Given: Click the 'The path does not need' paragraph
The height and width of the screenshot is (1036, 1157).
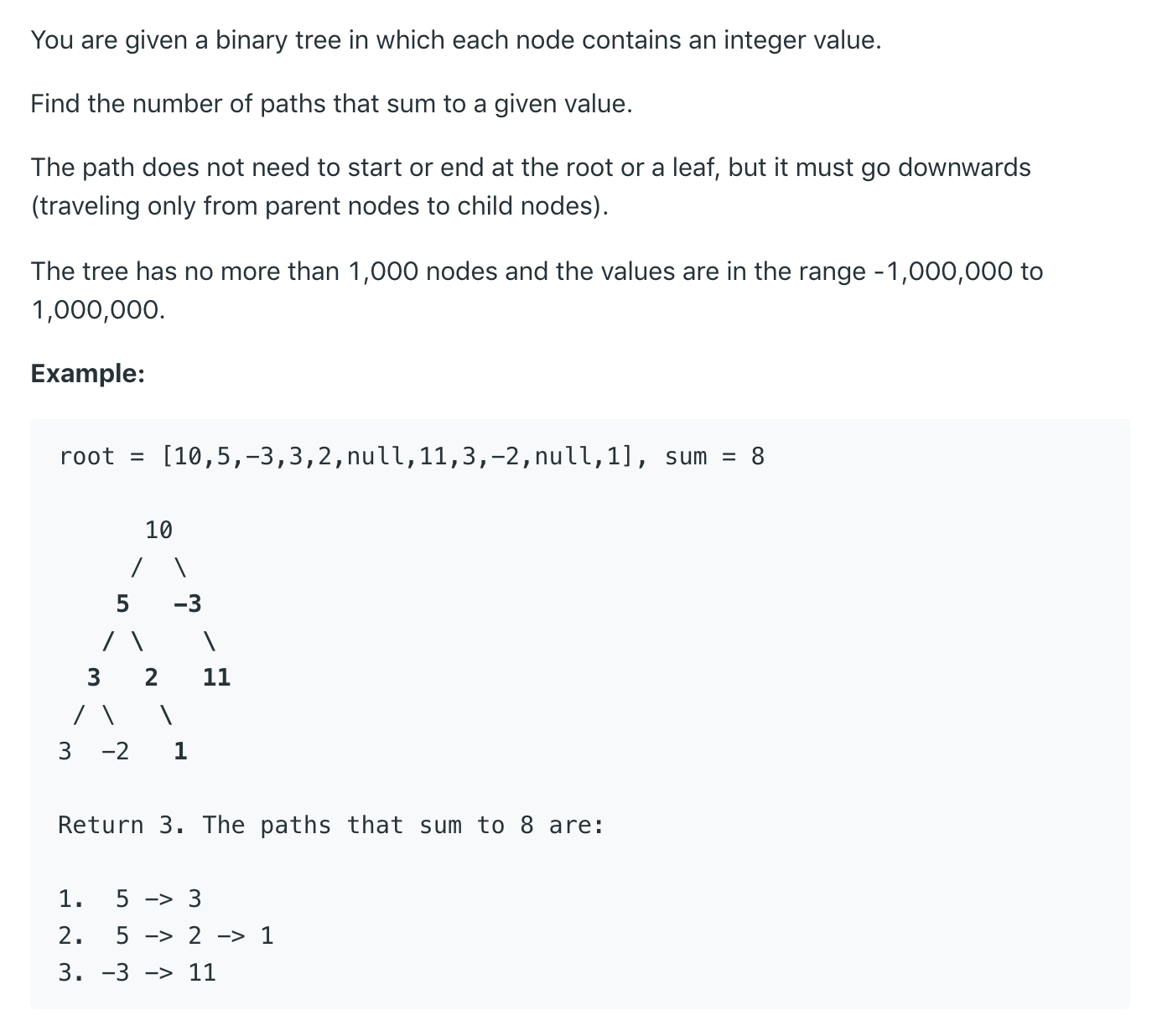Looking at the screenshot, I should pyautogui.click(x=531, y=186).
